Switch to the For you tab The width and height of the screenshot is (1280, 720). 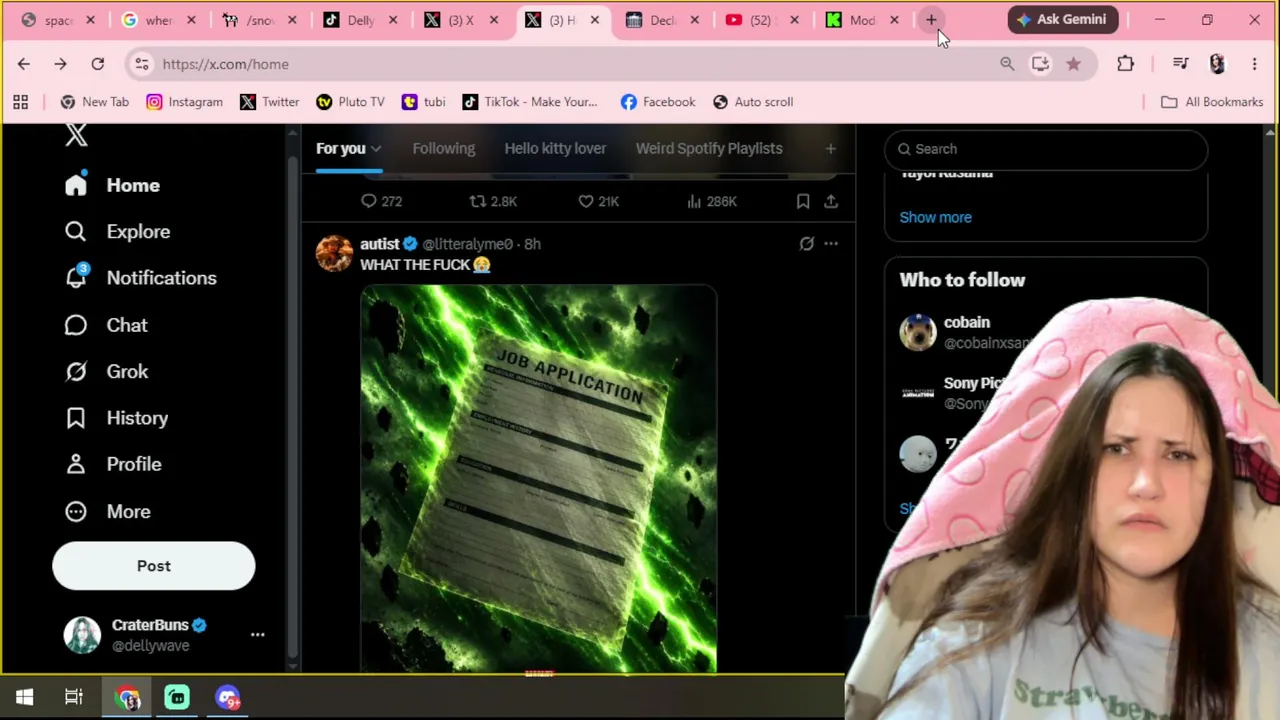(348, 148)
